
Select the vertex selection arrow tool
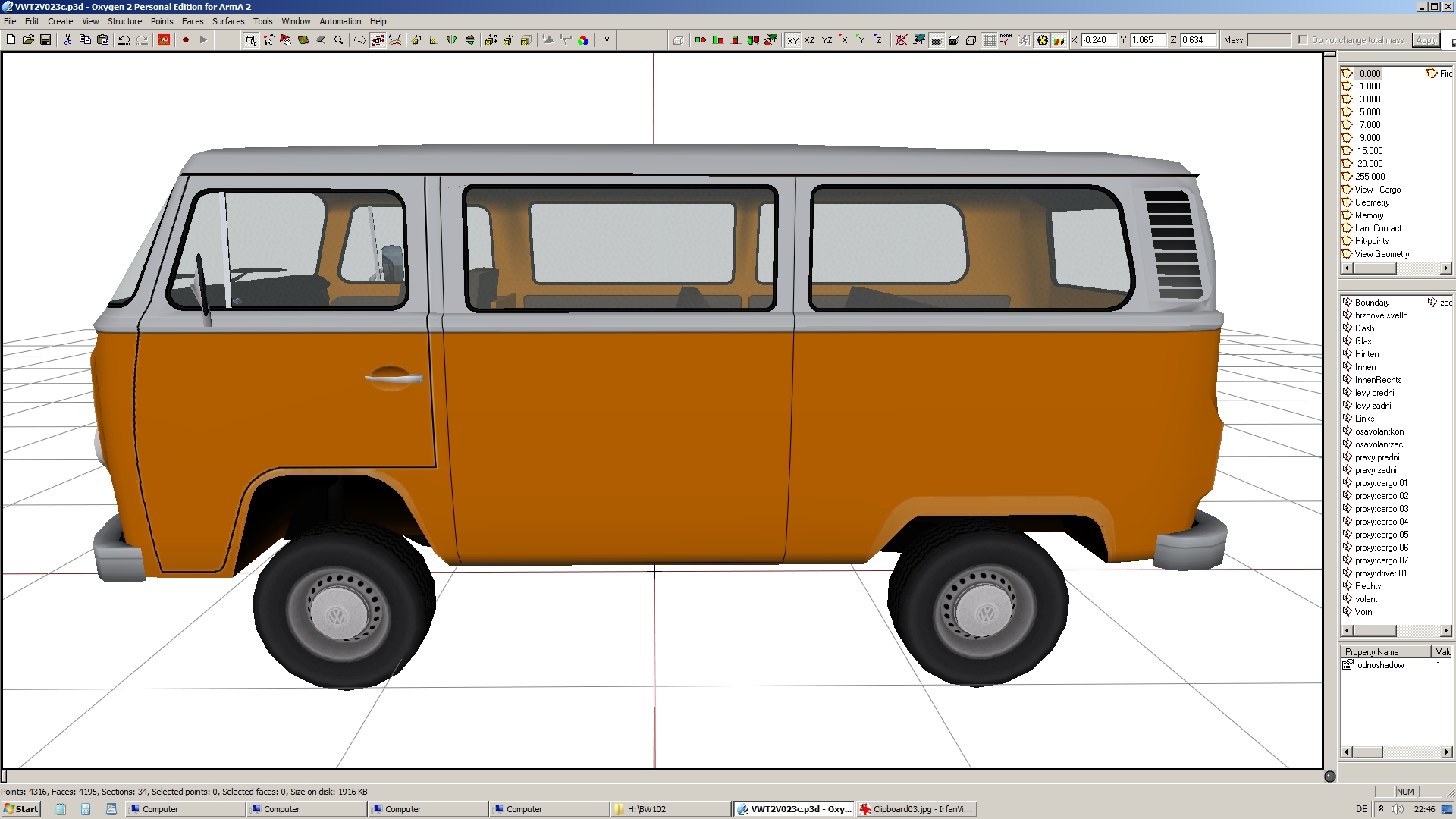pyautogui.click(x=268, y=40)
